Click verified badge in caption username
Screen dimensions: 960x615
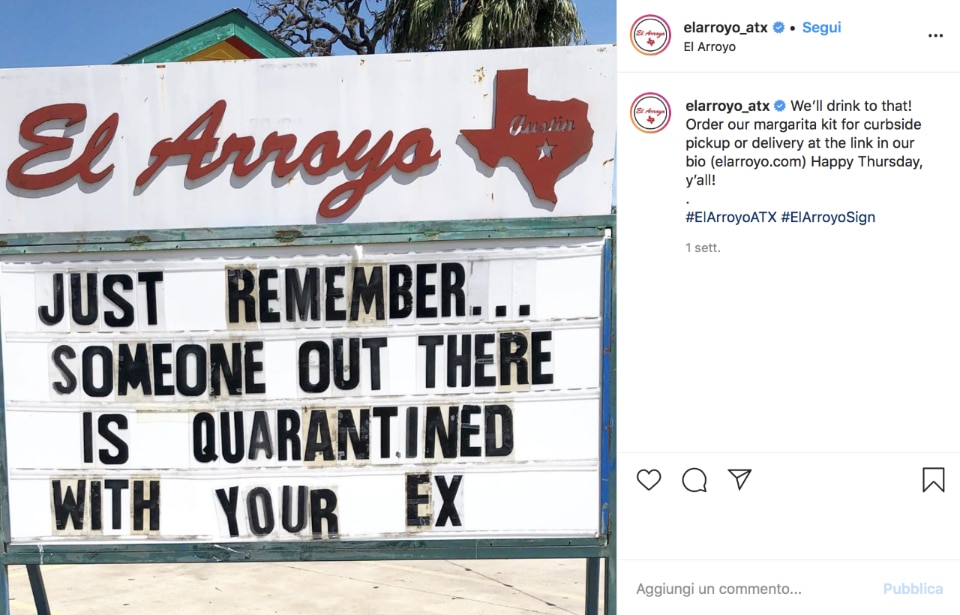pyautogui.click(x=780, y=106)
